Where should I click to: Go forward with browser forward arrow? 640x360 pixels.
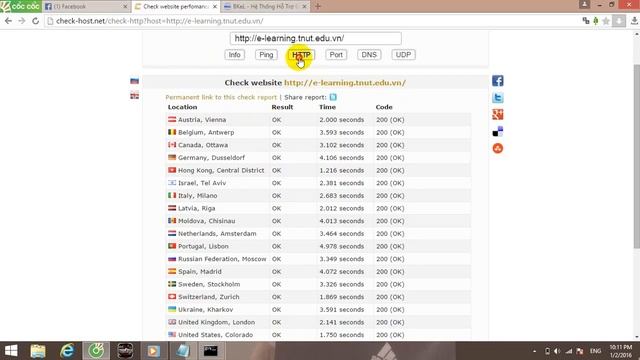(22, 21)
